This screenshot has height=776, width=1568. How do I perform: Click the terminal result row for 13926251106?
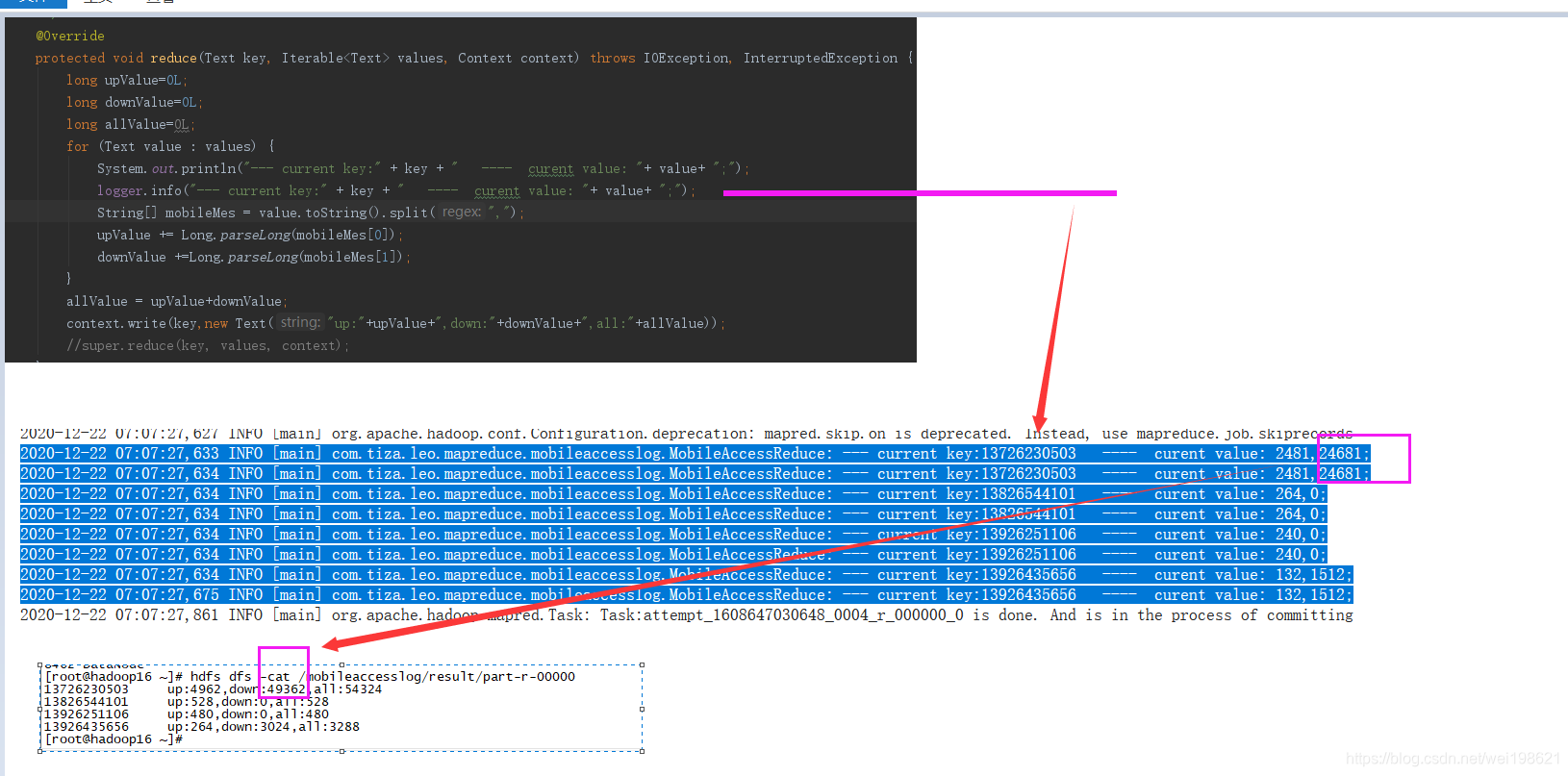pos(187,714)
